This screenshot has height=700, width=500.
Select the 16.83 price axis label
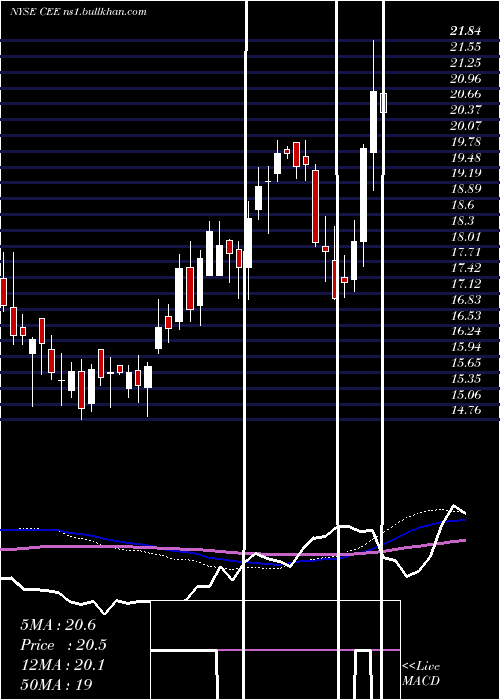pos(465,300)
